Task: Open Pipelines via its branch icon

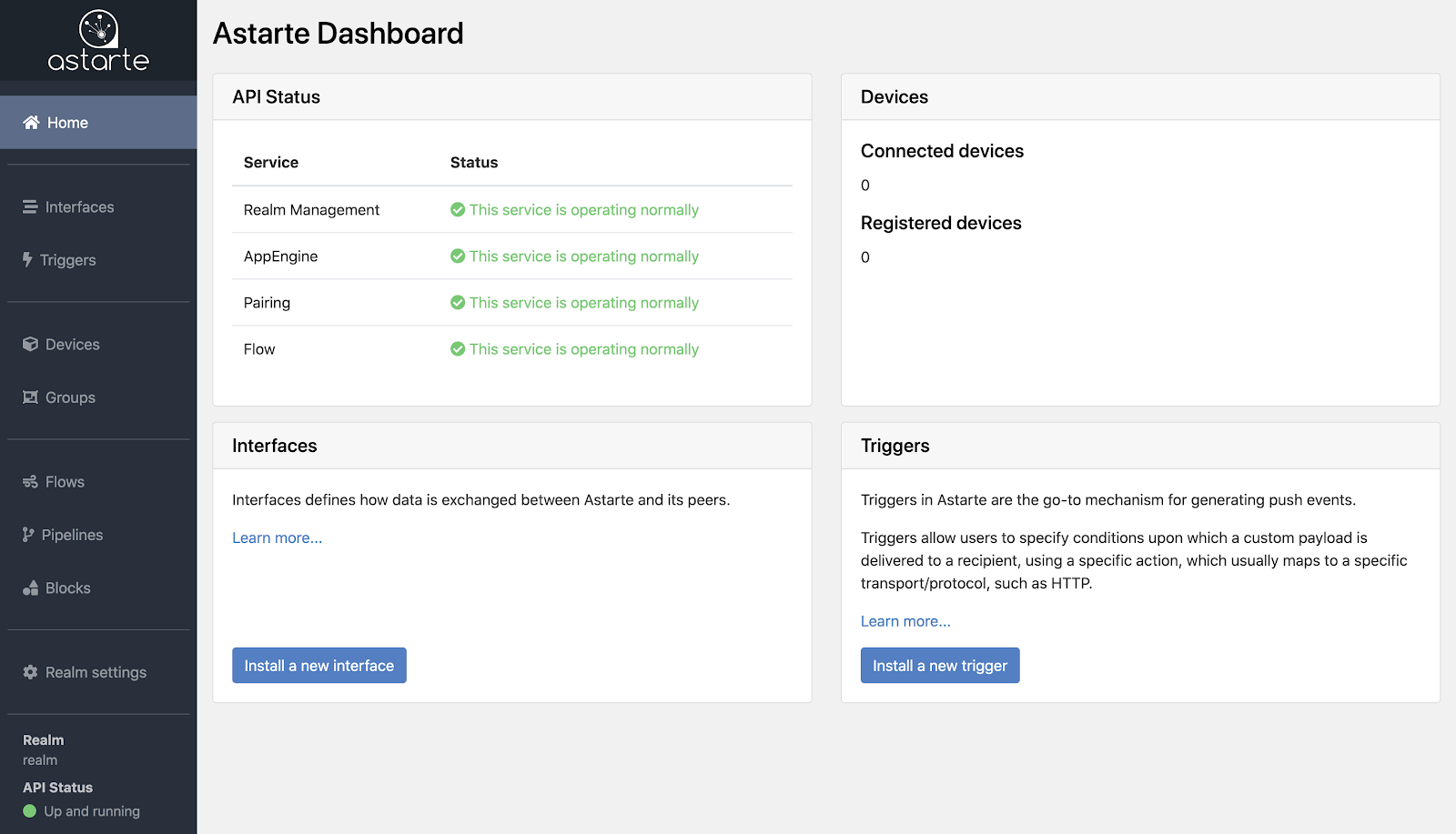Action: pyautogui.click(x=28, y=535)
